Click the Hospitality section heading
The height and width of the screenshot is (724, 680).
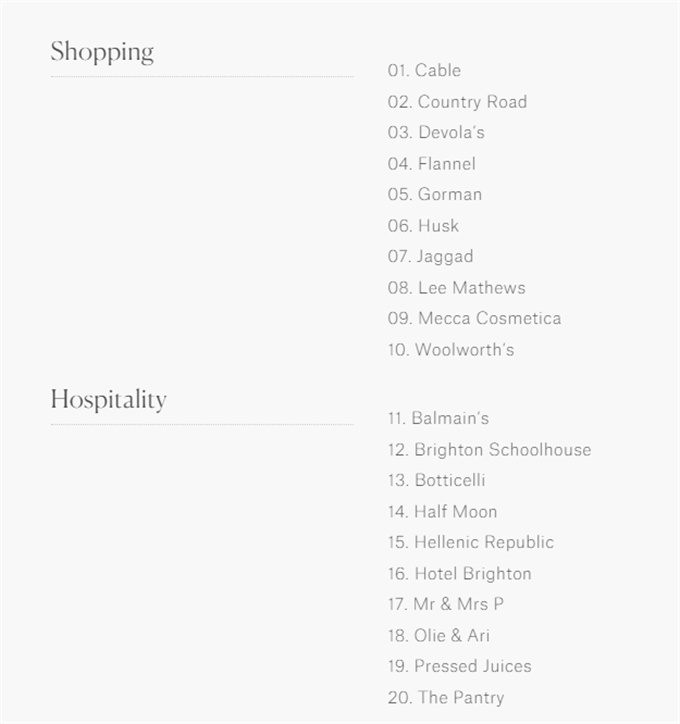coord(108,400)
